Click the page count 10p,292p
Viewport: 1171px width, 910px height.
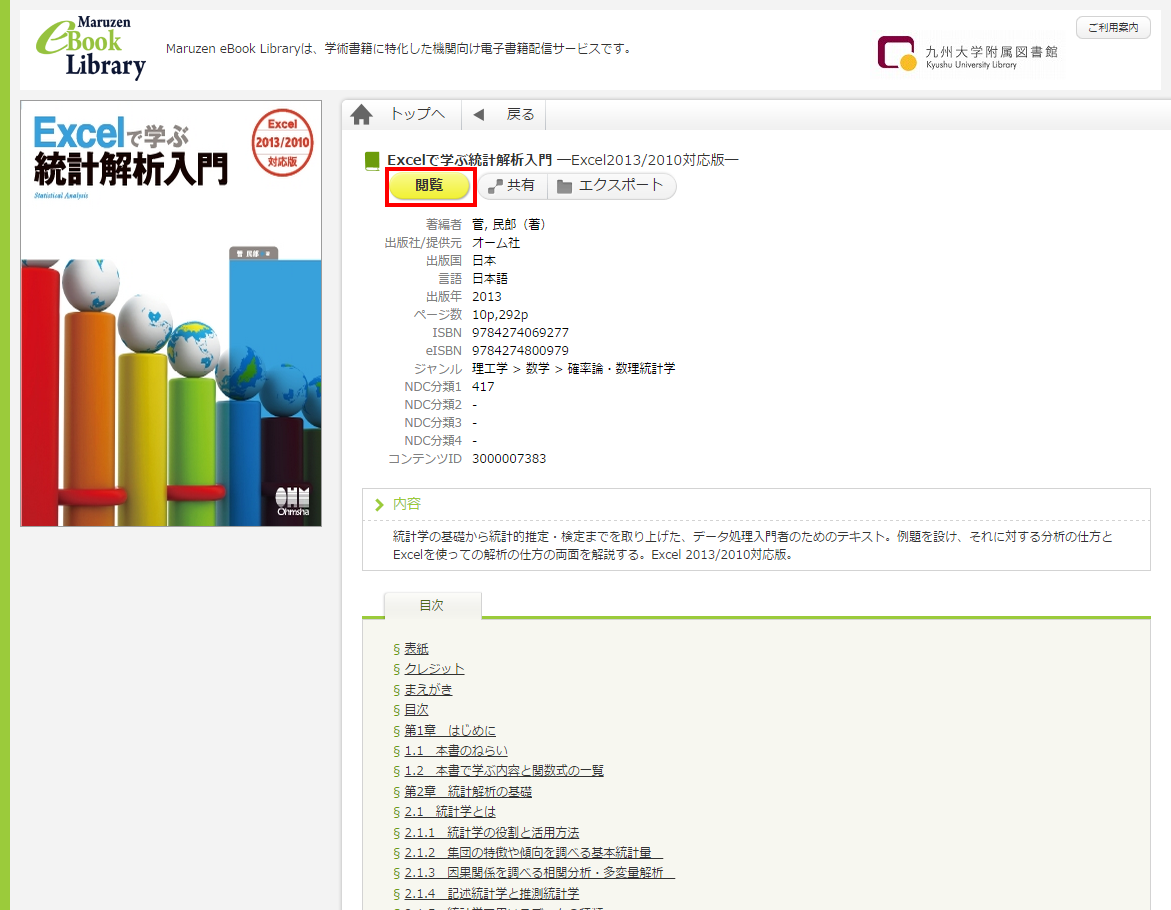coord(500,314)
